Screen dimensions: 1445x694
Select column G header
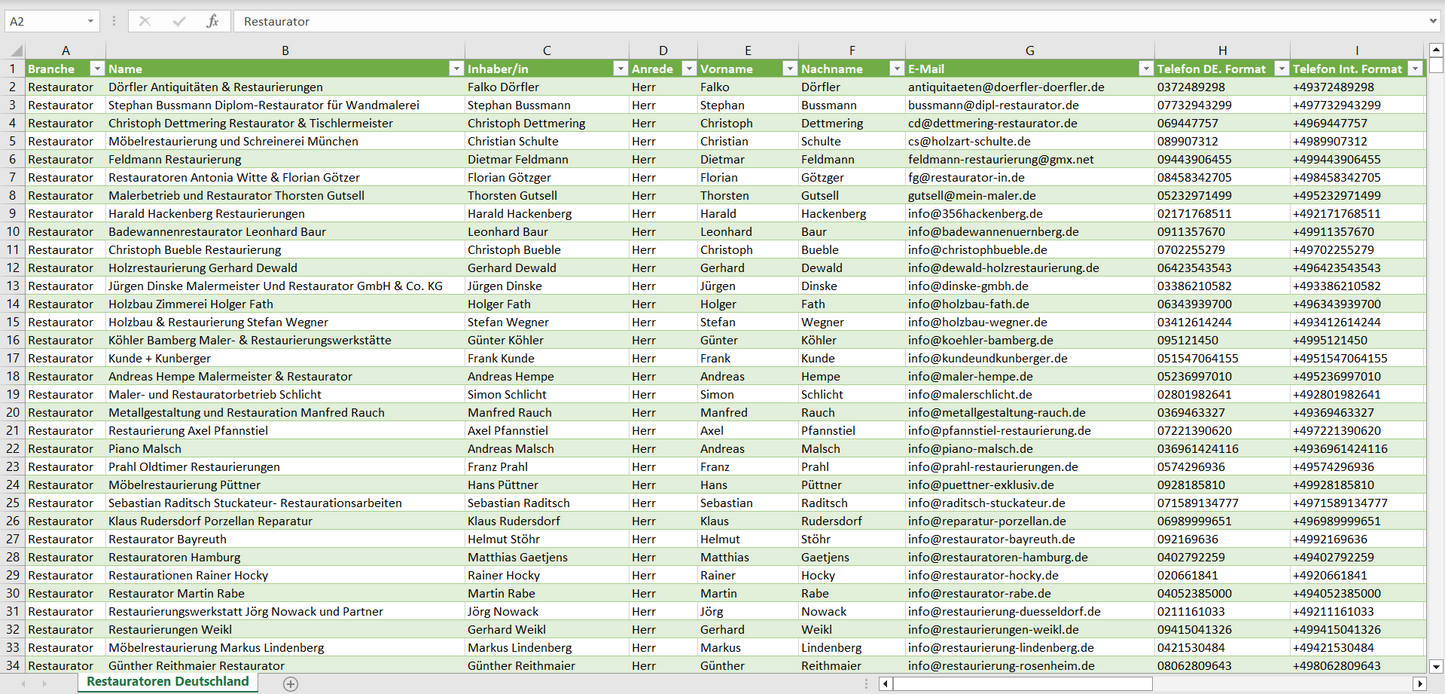click(x=1029, y=50)
